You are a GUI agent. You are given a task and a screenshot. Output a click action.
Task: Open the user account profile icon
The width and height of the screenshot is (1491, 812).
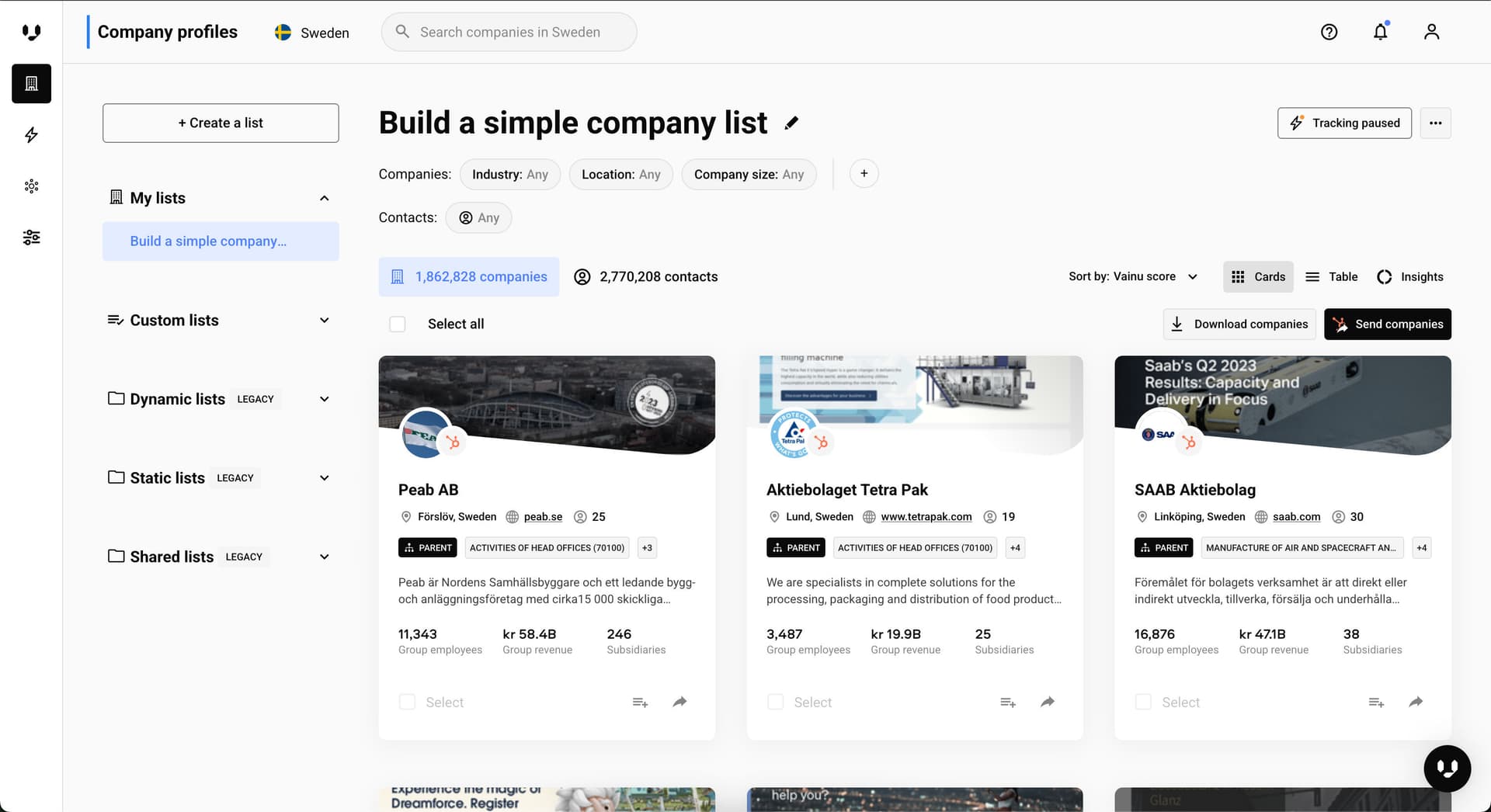pos(1431,32)
